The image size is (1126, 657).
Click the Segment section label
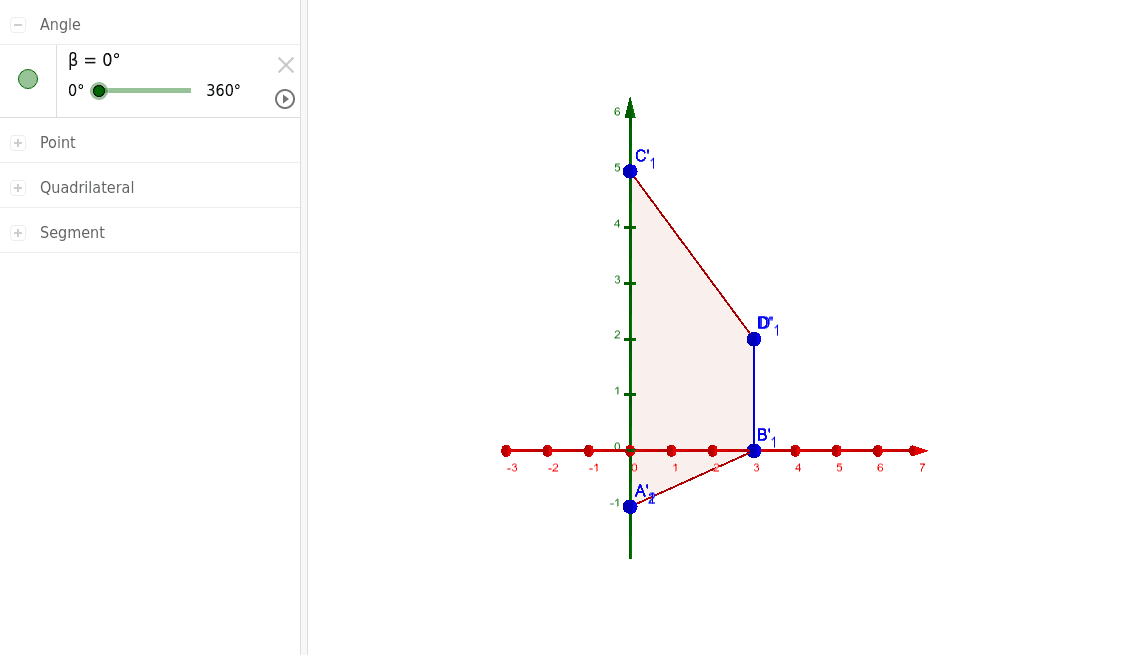72,233
